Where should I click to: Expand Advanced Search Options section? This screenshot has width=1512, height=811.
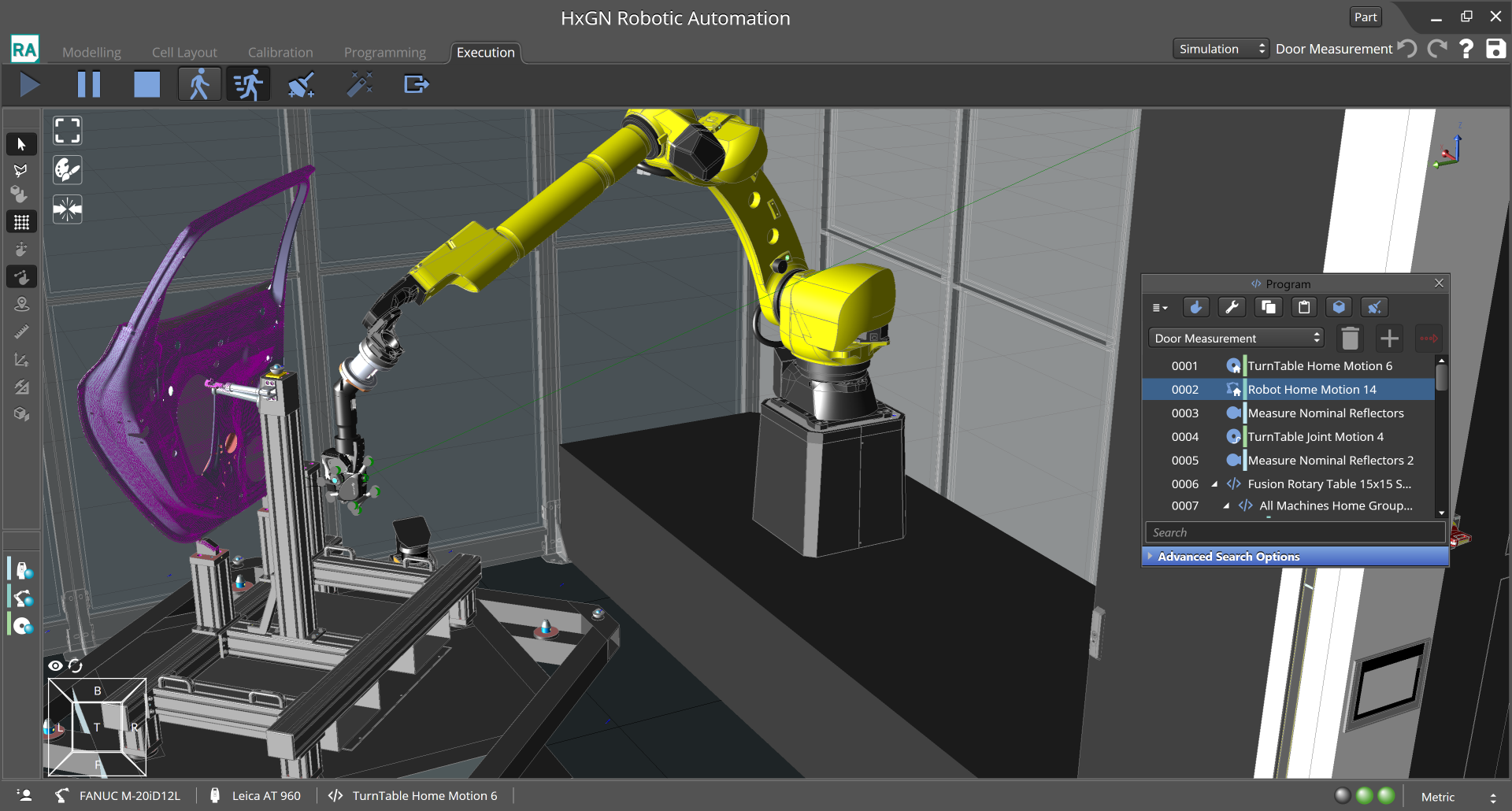pos(1228,557)
